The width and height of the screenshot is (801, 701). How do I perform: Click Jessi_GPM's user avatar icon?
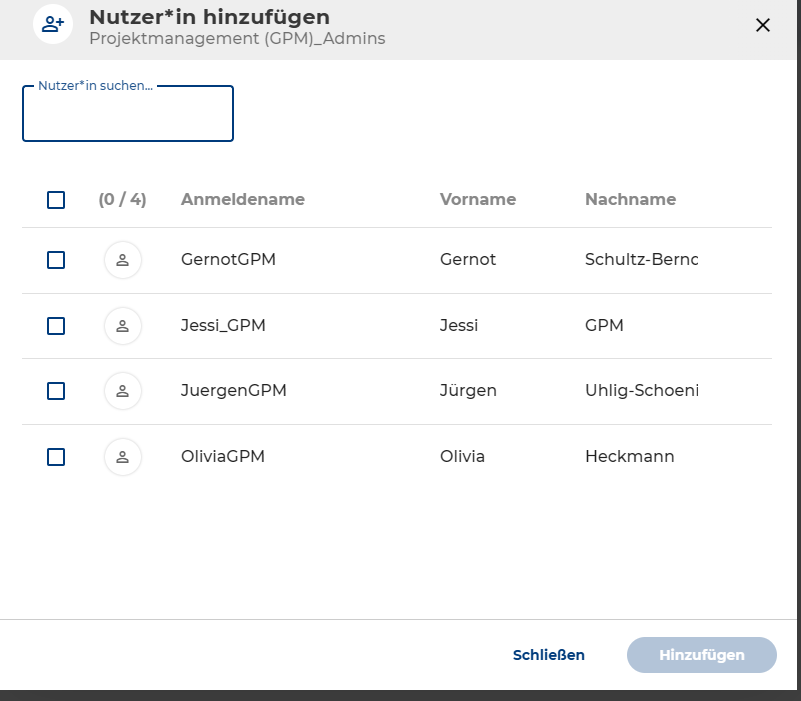123,326
